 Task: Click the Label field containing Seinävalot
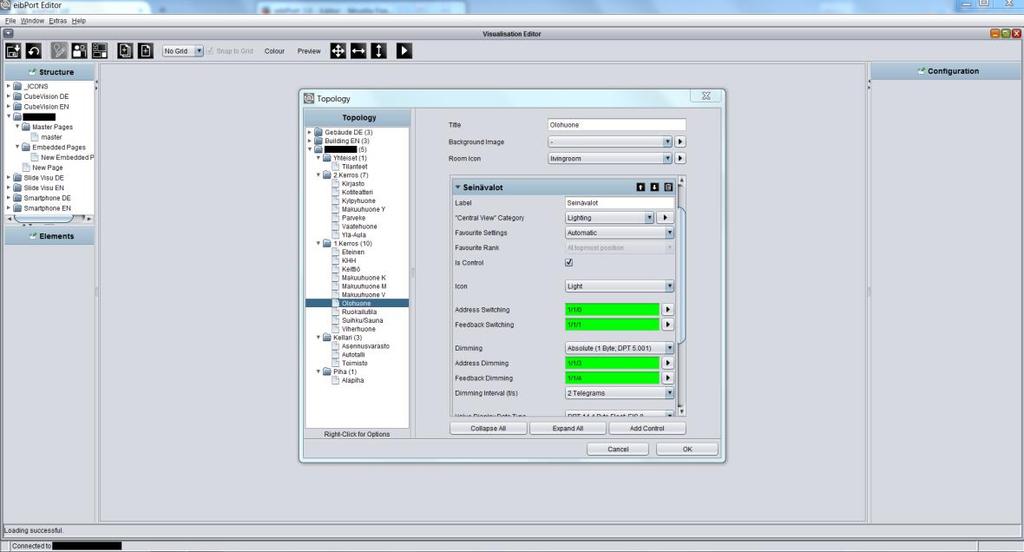619,203
